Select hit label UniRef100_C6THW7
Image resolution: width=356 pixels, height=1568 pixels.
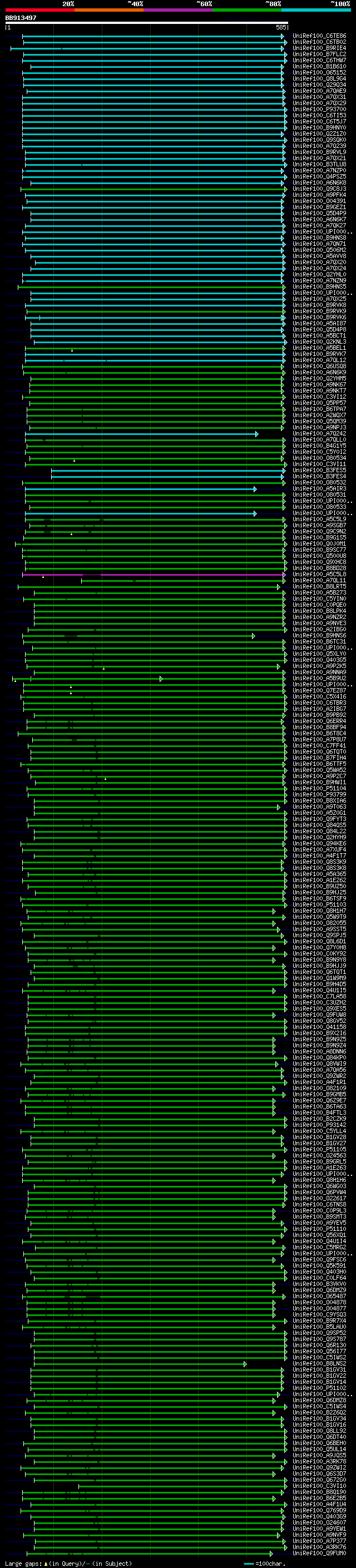pyautogui.click(x=319, y=60)
